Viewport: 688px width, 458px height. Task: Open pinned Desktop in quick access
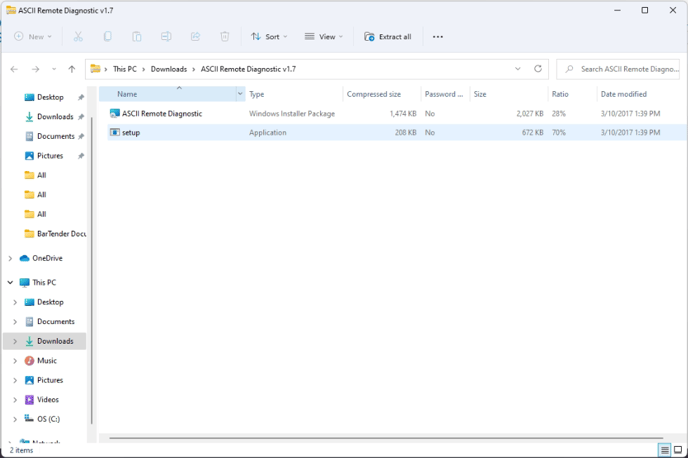(x=50, y=97)
